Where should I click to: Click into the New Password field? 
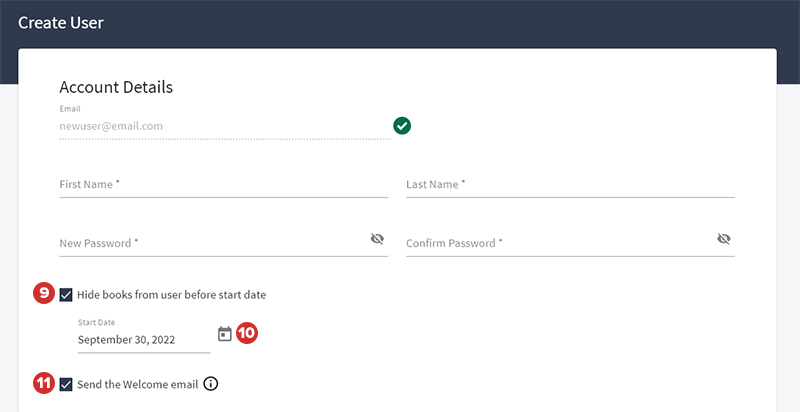pyautogui.click(x=210, y=243)
